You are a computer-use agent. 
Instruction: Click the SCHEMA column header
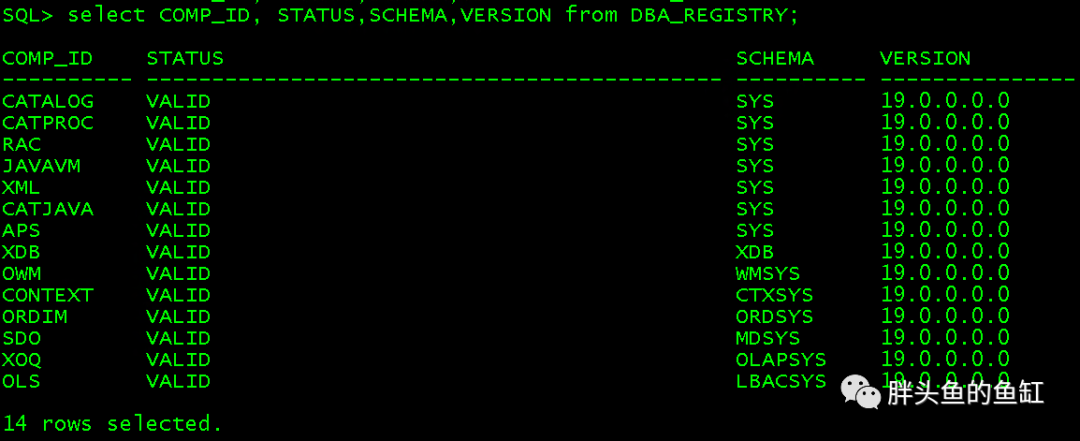point(775,59)
